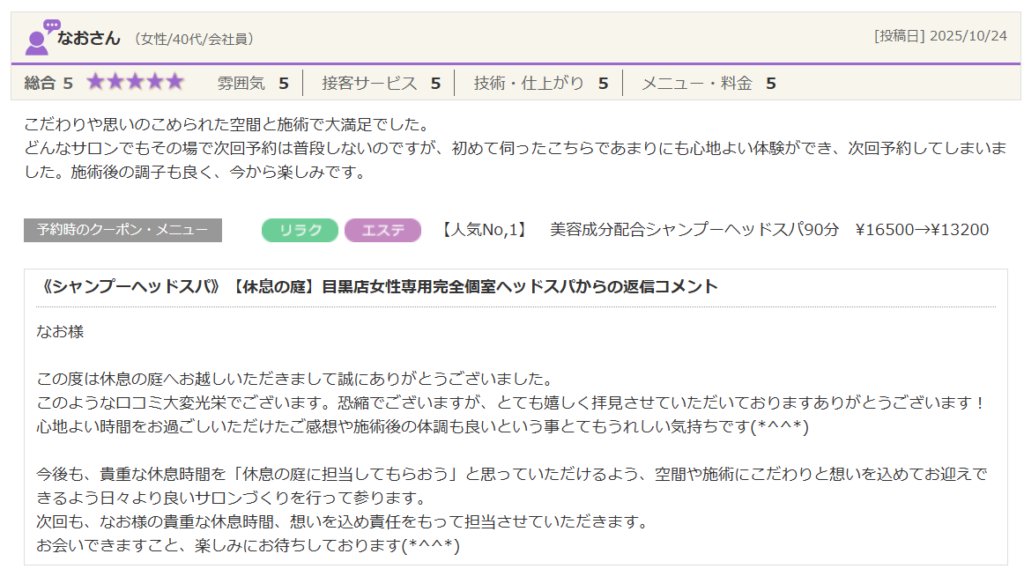This screenshot has height=576, width=1024.
Task: Click the purple reviewer avatar icon
Action: tap(38, 37)
